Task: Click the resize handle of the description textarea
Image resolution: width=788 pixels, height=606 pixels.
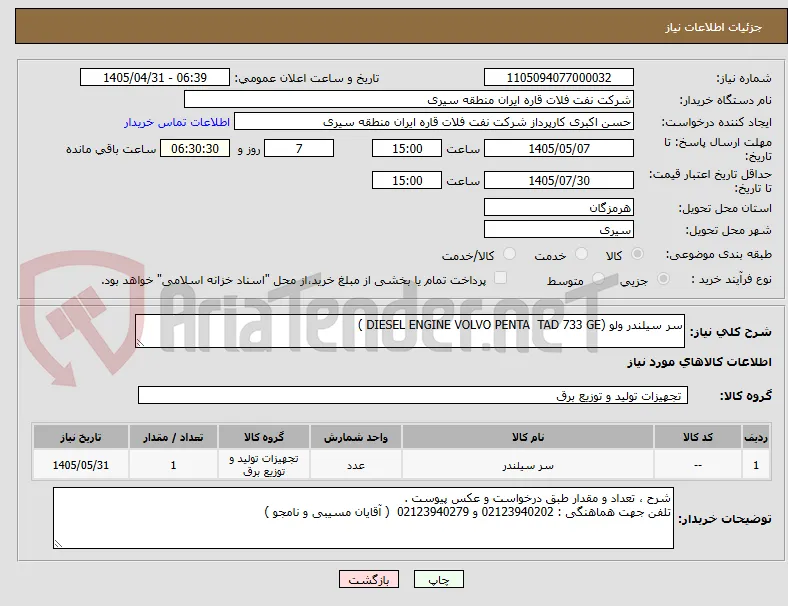Action: 140,343
